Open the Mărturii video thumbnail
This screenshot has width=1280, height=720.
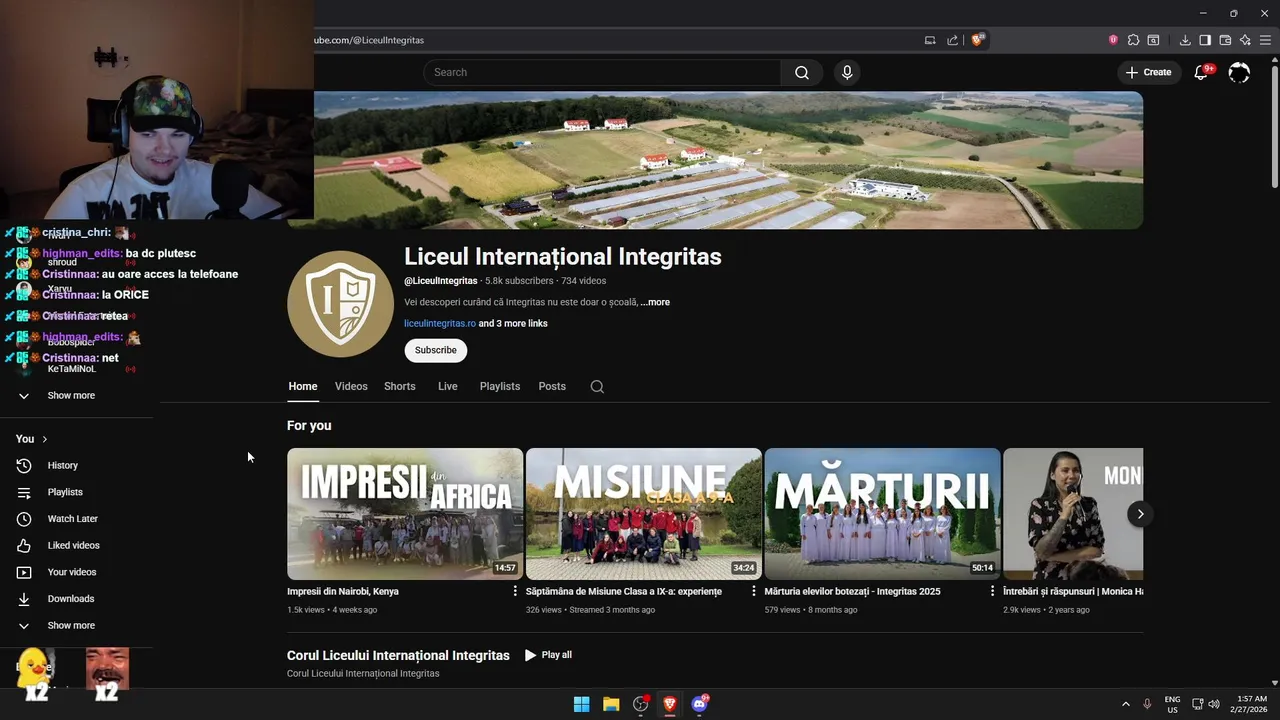pos(882,514)
